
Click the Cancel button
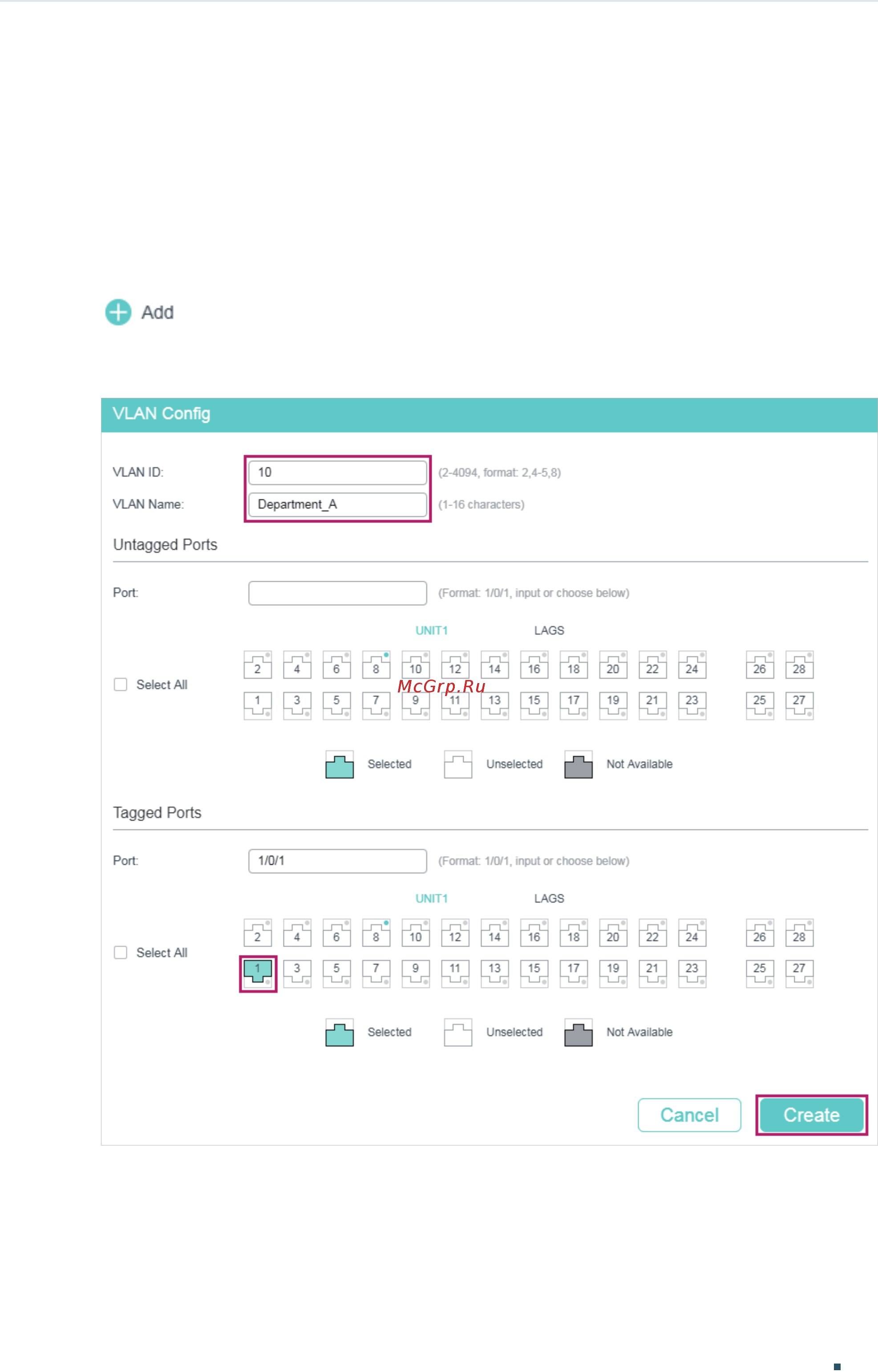[689, 1116]
